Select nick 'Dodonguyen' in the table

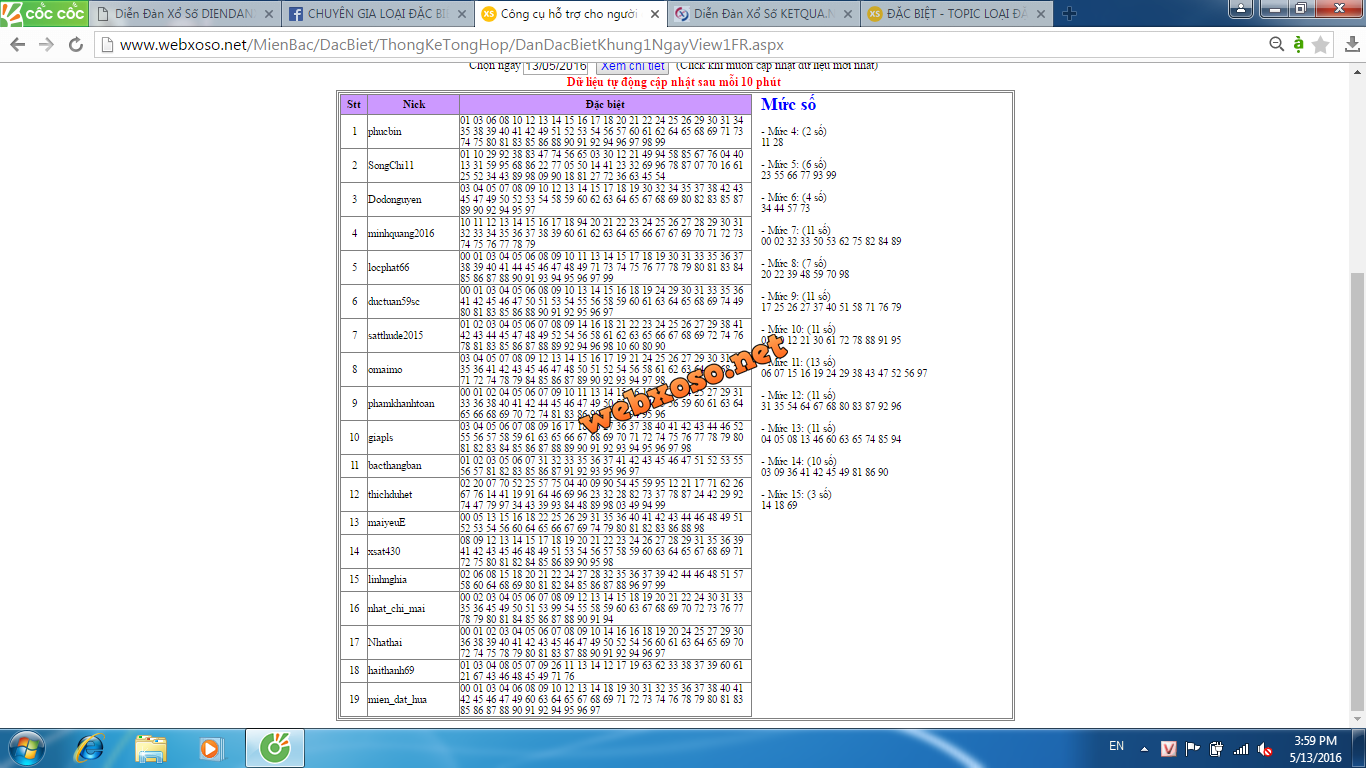pyautogui.click(x=395, y=199)
